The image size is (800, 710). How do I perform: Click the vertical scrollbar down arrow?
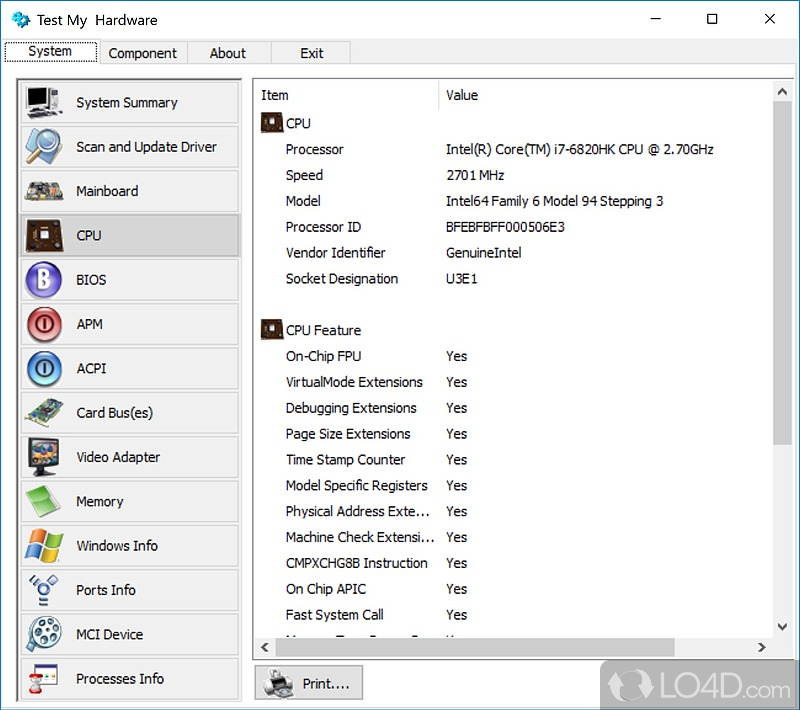pyautogui.click(x=783, y=626)
